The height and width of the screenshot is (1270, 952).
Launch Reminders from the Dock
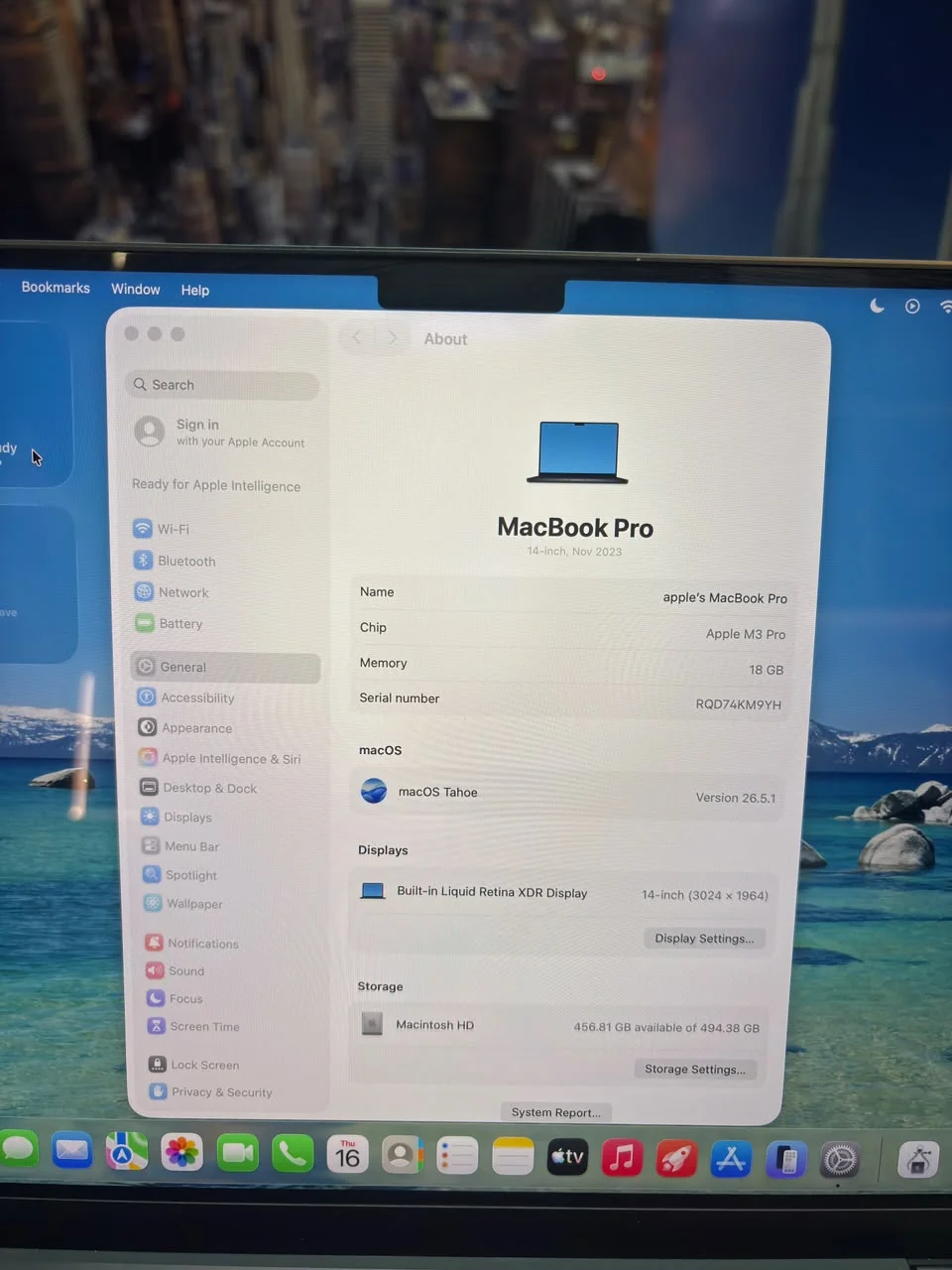pos(457,1156)
